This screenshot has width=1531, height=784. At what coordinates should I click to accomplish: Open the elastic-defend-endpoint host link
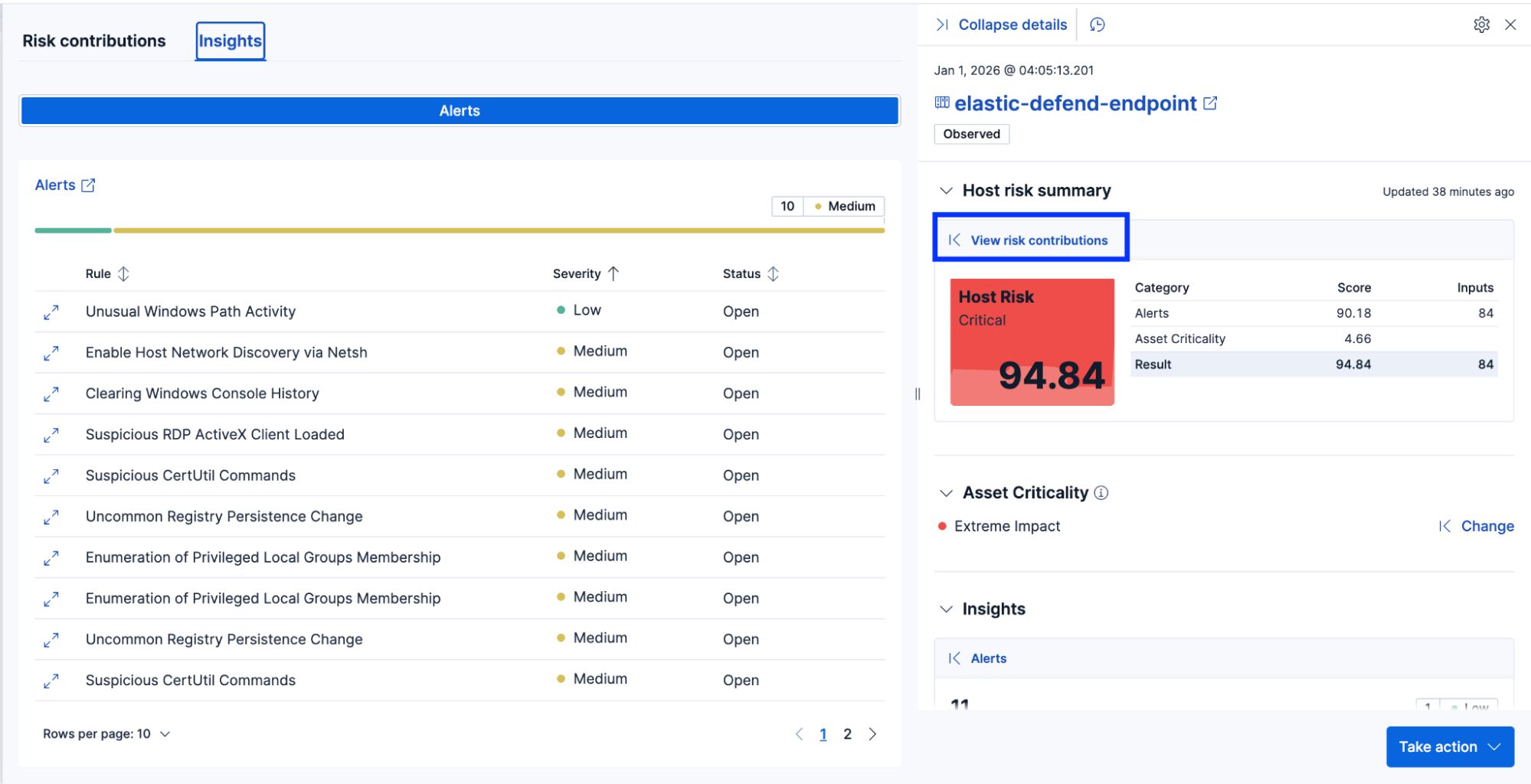[x=1075, y=103]
